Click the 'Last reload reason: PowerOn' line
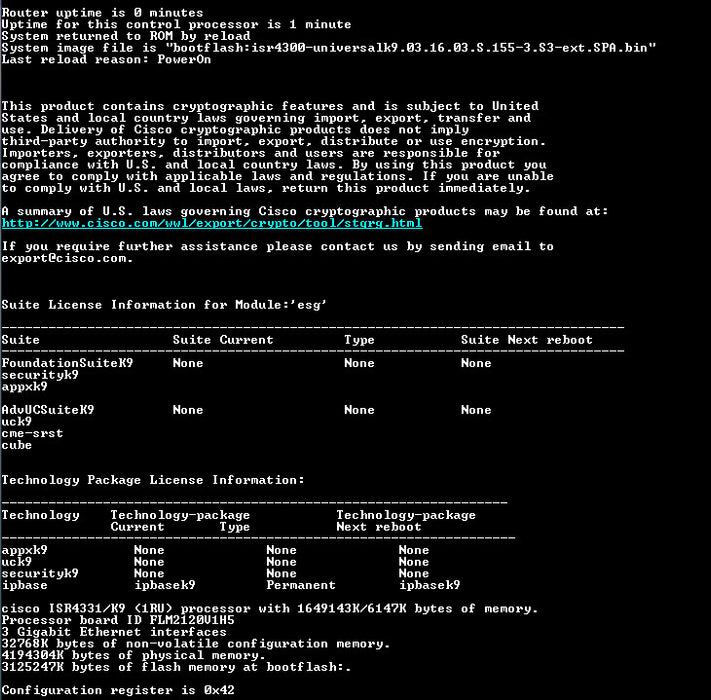This screenshot has width=711, height=700. point(106,59)
